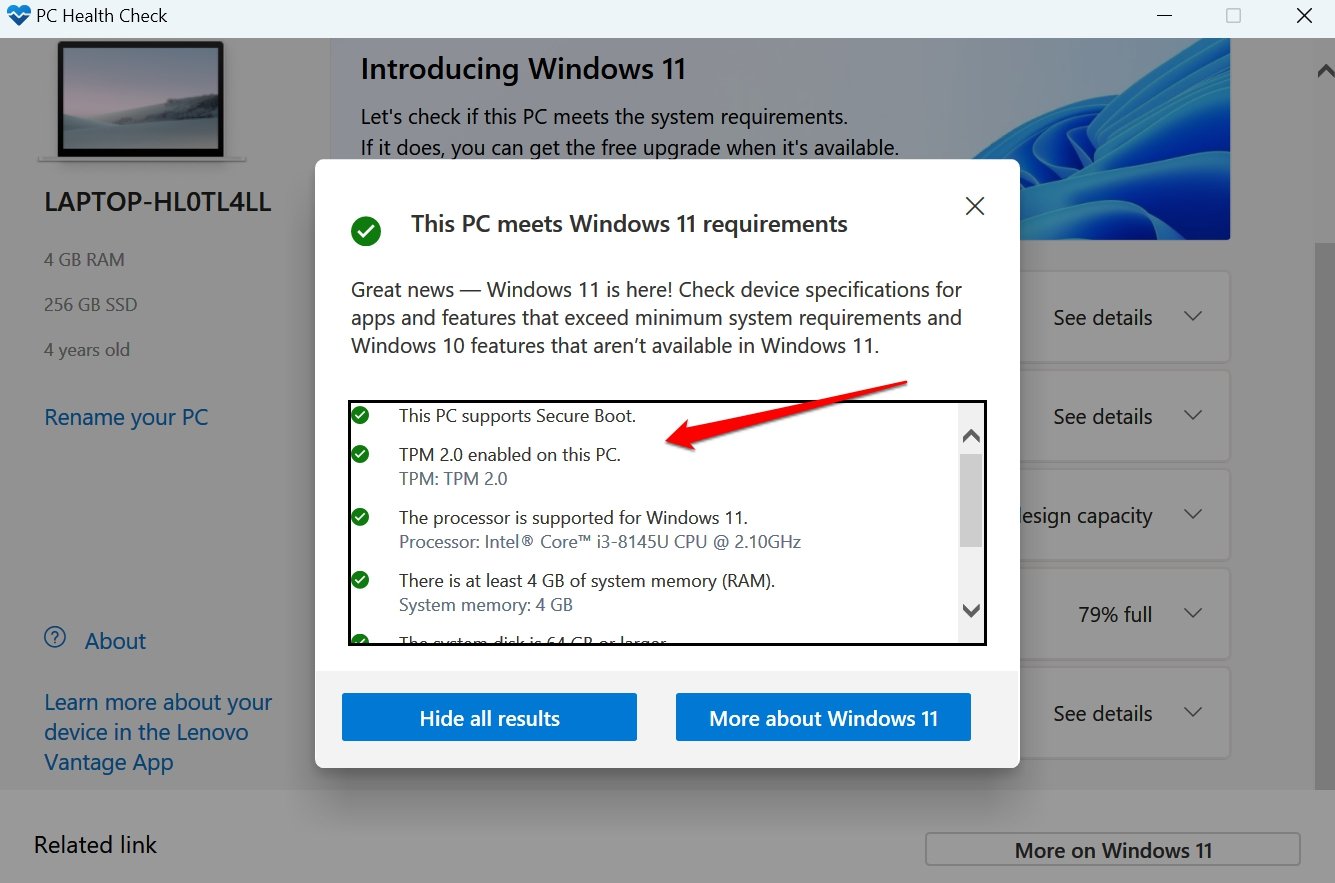Click the About question mark icon
Image resolution: width=1335 pixels, height=883 pixels.
click(55, 638)
